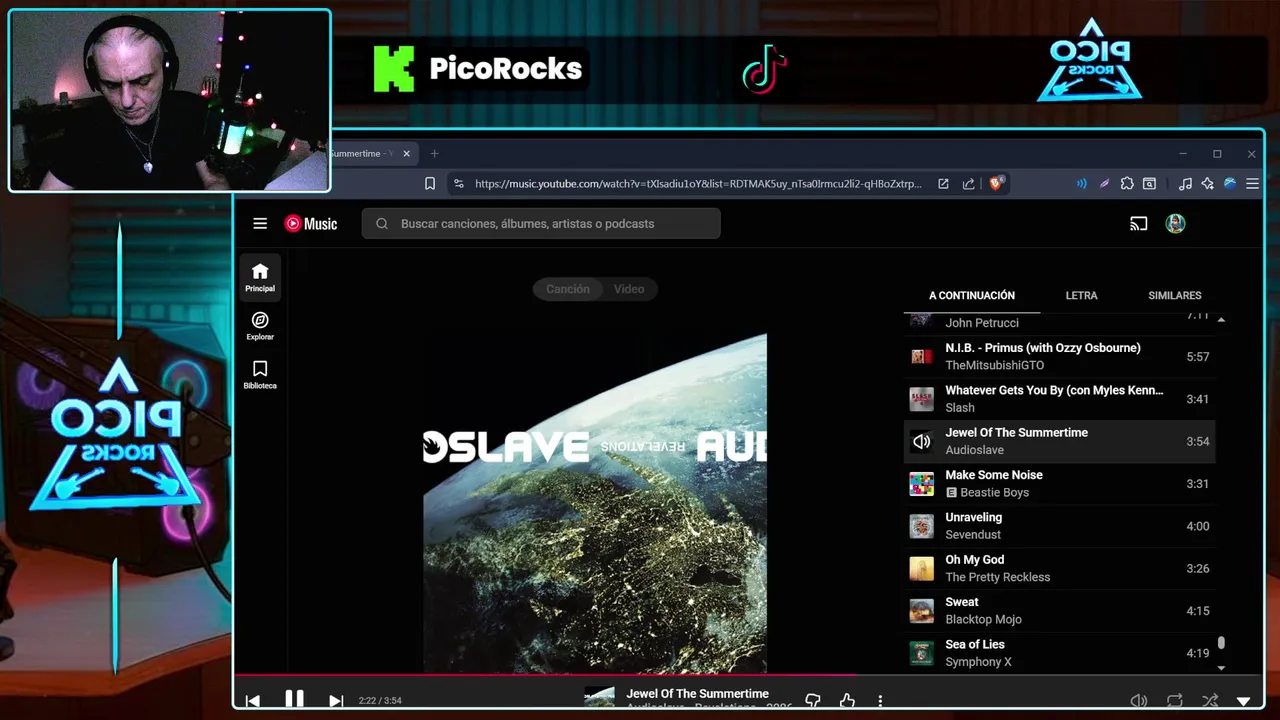The height and width of the screenshot is (720, 1280).
Task: Click the player bar album thumbnail
Action: coord(599,698)
